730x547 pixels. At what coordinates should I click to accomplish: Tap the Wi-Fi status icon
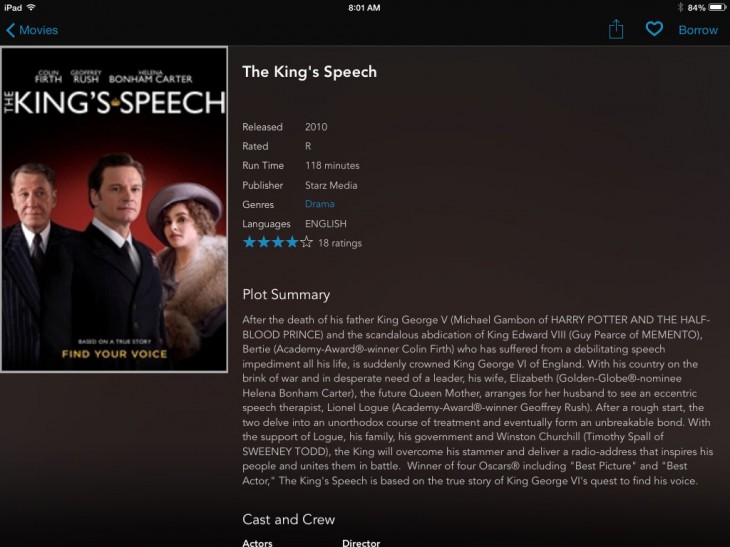click(x=31, y=7)
